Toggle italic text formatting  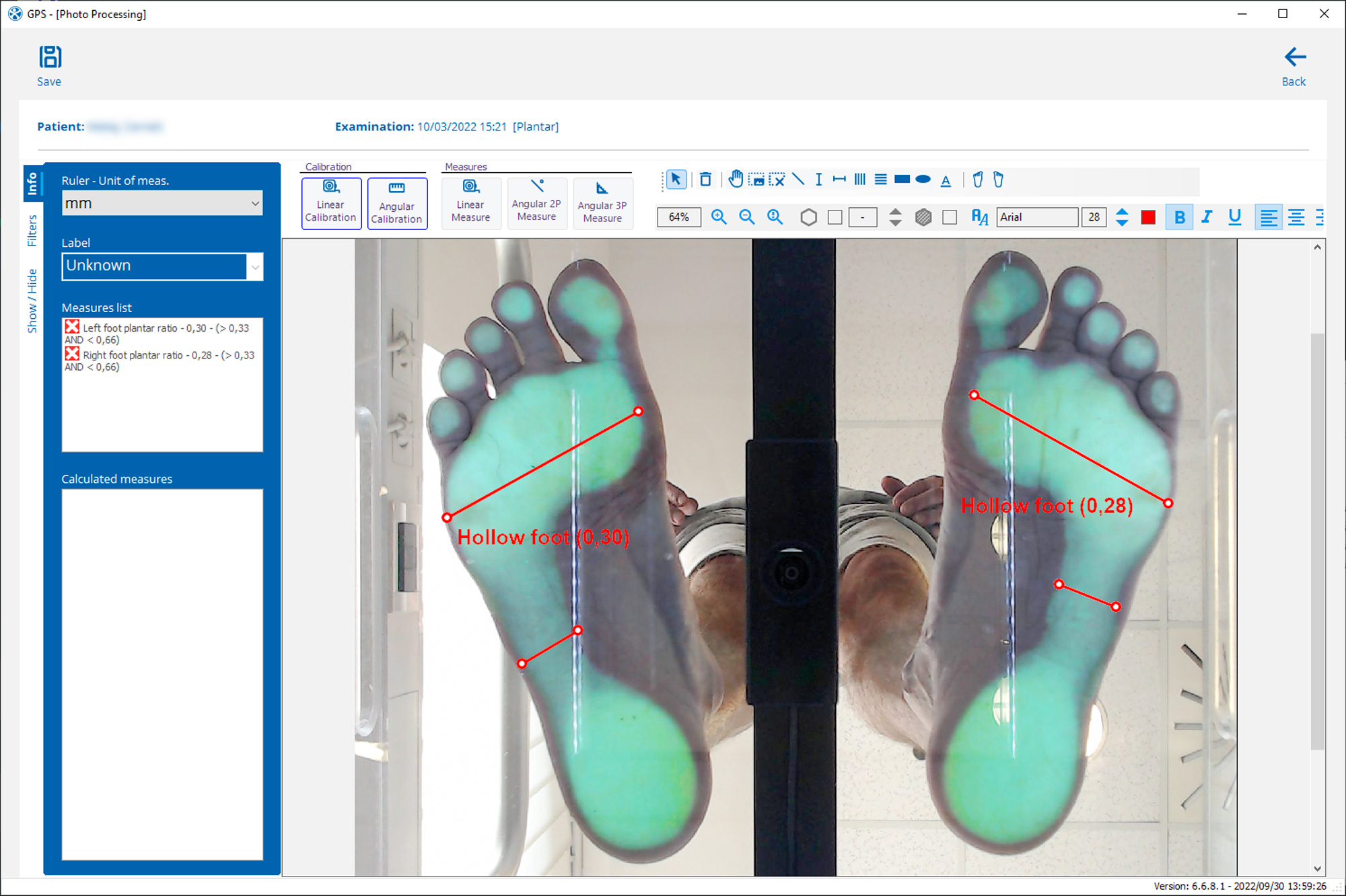1207,217
